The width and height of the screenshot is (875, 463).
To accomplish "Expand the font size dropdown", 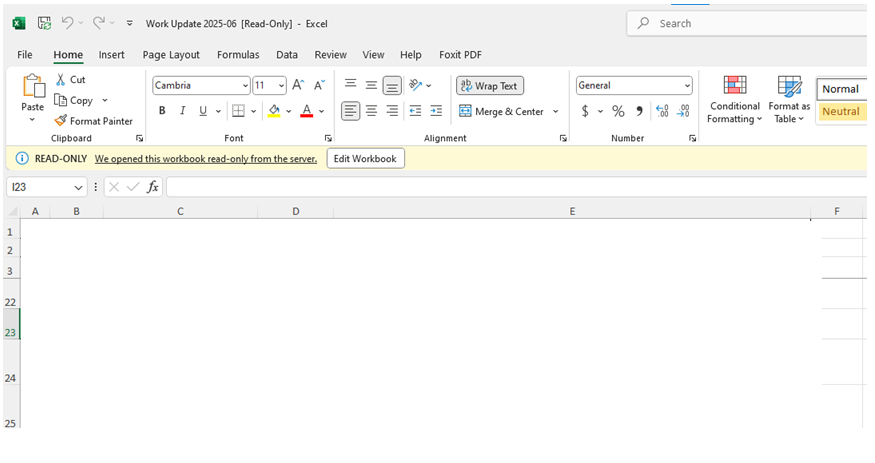I will [x=281, y=85].
